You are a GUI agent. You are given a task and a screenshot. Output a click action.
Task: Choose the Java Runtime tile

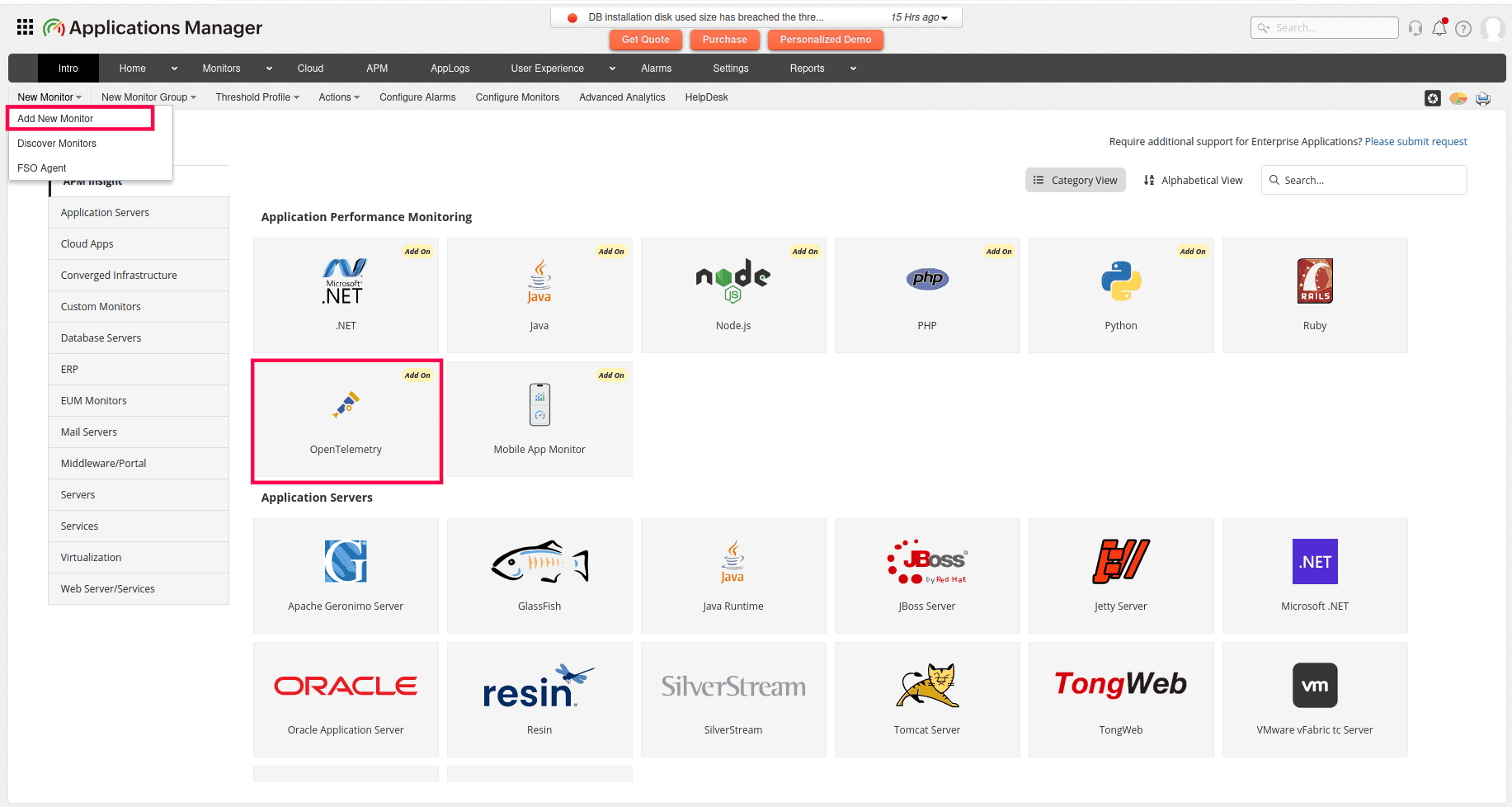tap(733, 576)
